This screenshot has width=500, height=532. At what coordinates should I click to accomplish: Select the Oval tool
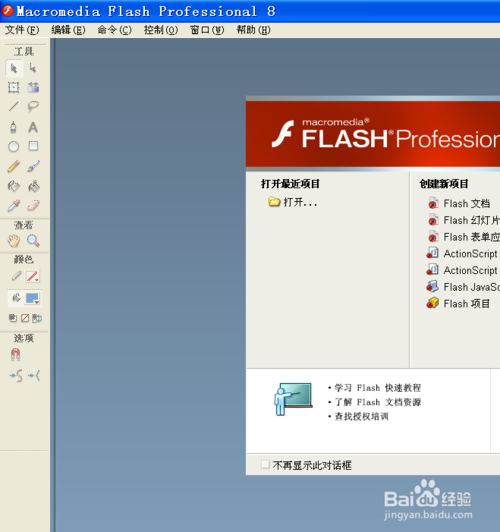point(14,146)
